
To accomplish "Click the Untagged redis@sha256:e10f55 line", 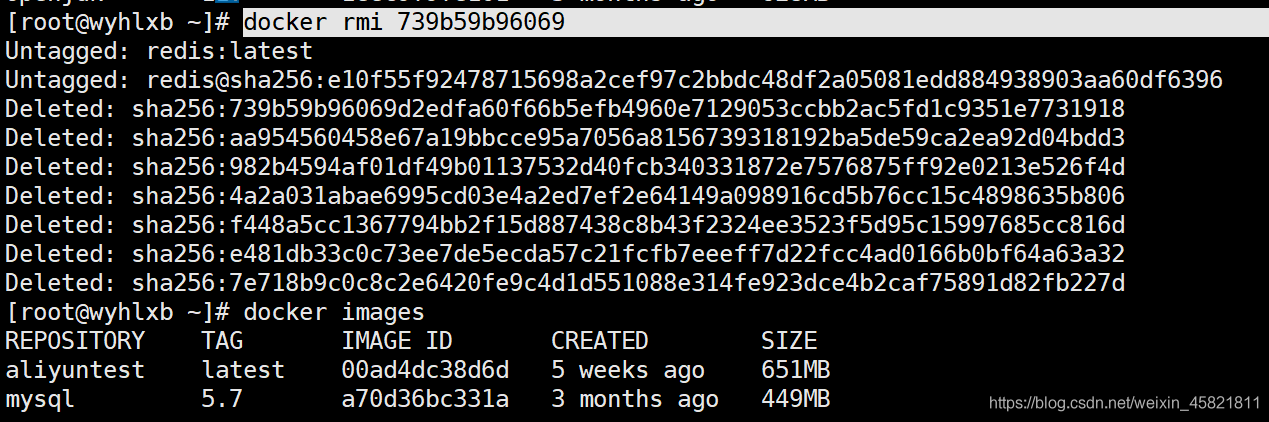I will [614, 80].
